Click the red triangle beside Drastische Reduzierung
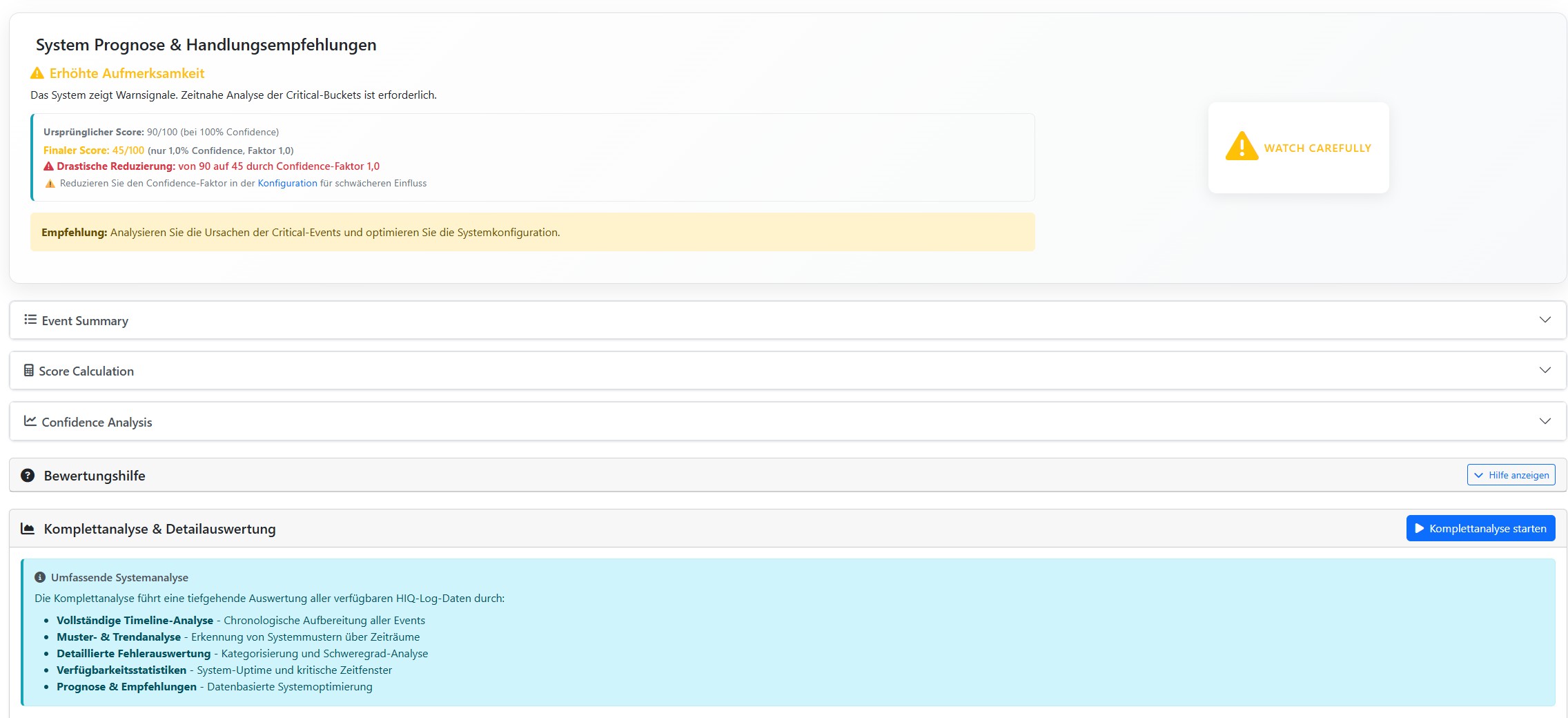The width and height of the screenshot is (1568, 718). point(48,166)
